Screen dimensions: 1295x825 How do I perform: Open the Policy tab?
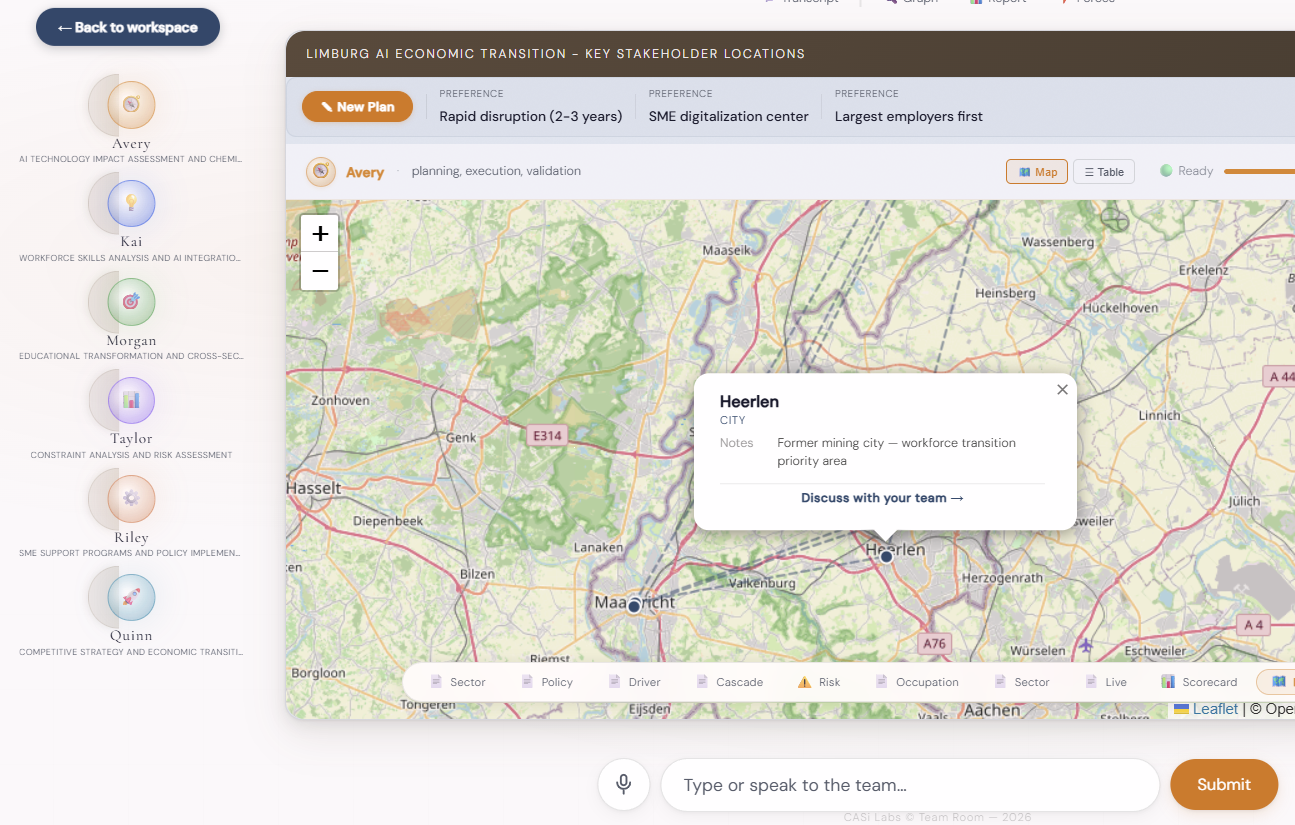tap(547, 682)
